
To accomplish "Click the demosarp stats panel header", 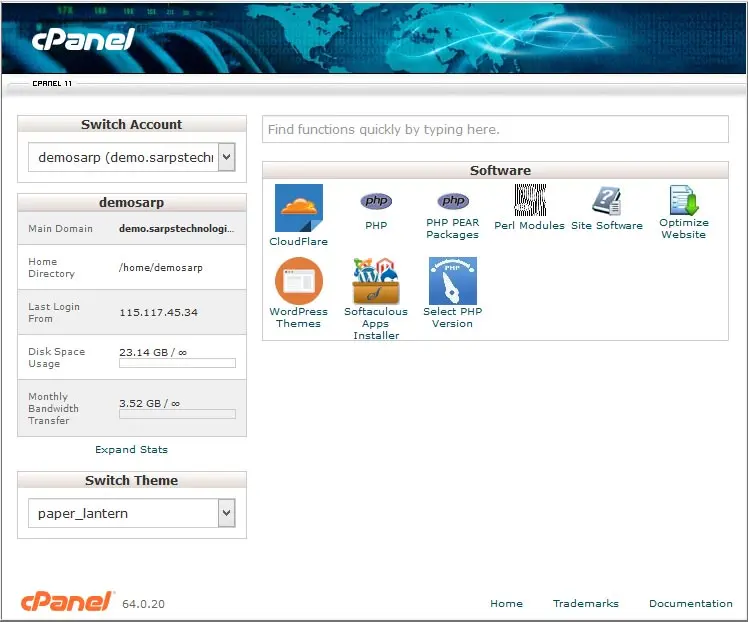I will (x=132, y=202).
